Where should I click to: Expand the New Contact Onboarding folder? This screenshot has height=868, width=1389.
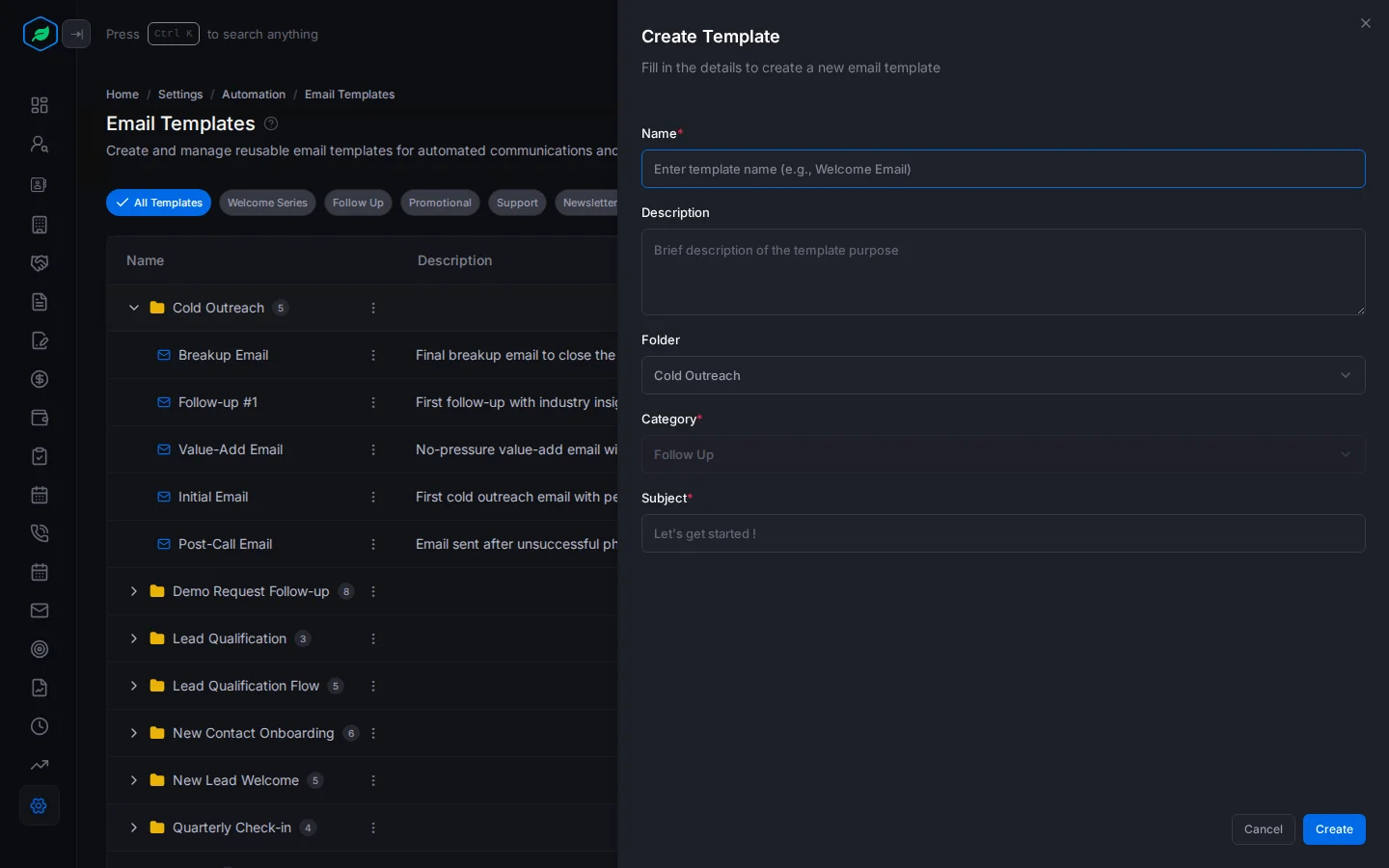coord(134,733)
